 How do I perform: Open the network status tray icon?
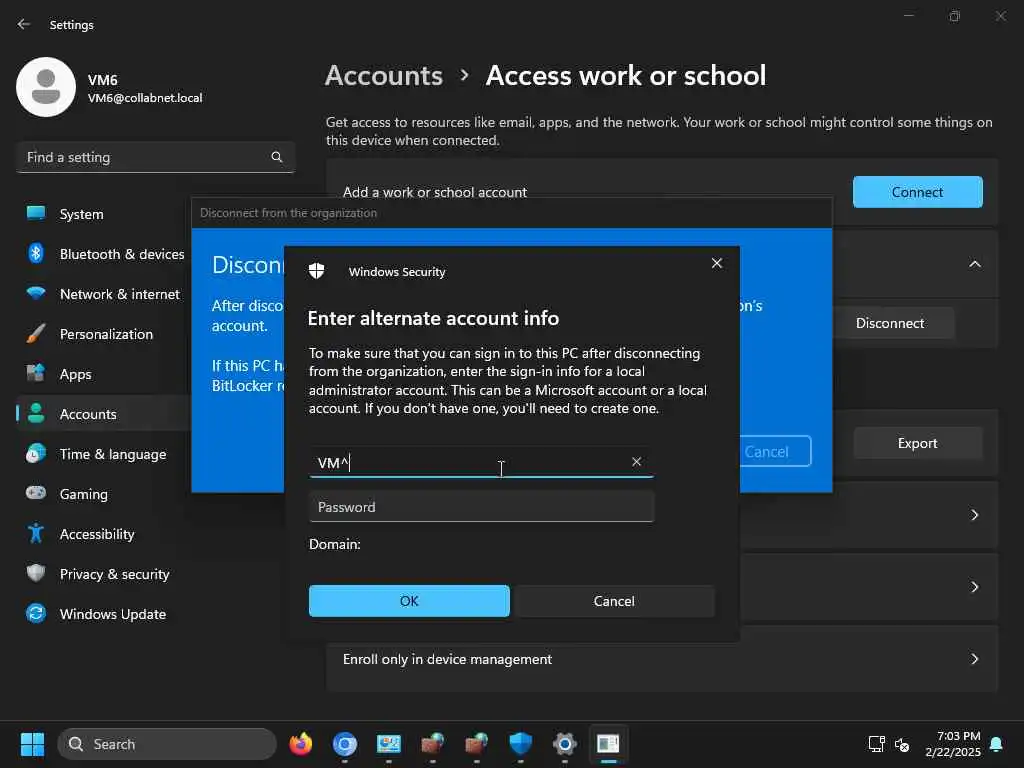point(876,744)
